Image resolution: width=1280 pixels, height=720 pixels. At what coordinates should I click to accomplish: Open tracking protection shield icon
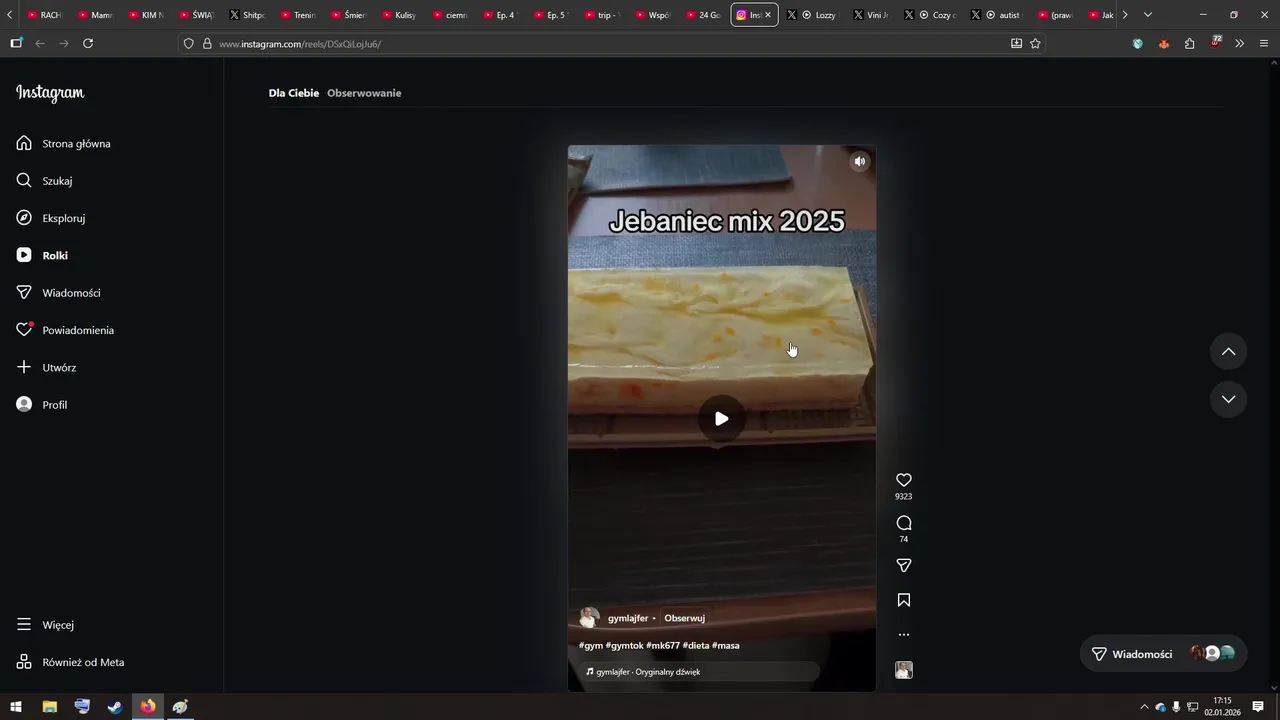click(188, 44)
